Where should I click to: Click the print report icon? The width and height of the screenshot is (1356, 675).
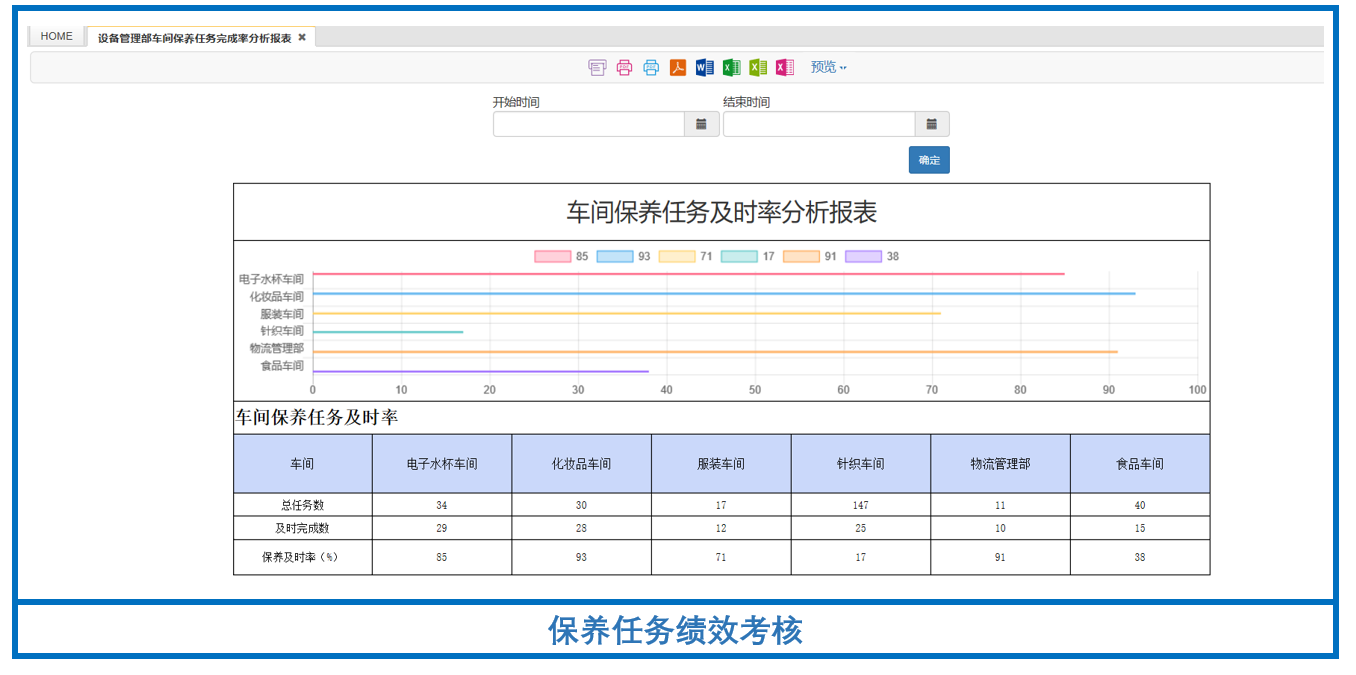(597, 66)
